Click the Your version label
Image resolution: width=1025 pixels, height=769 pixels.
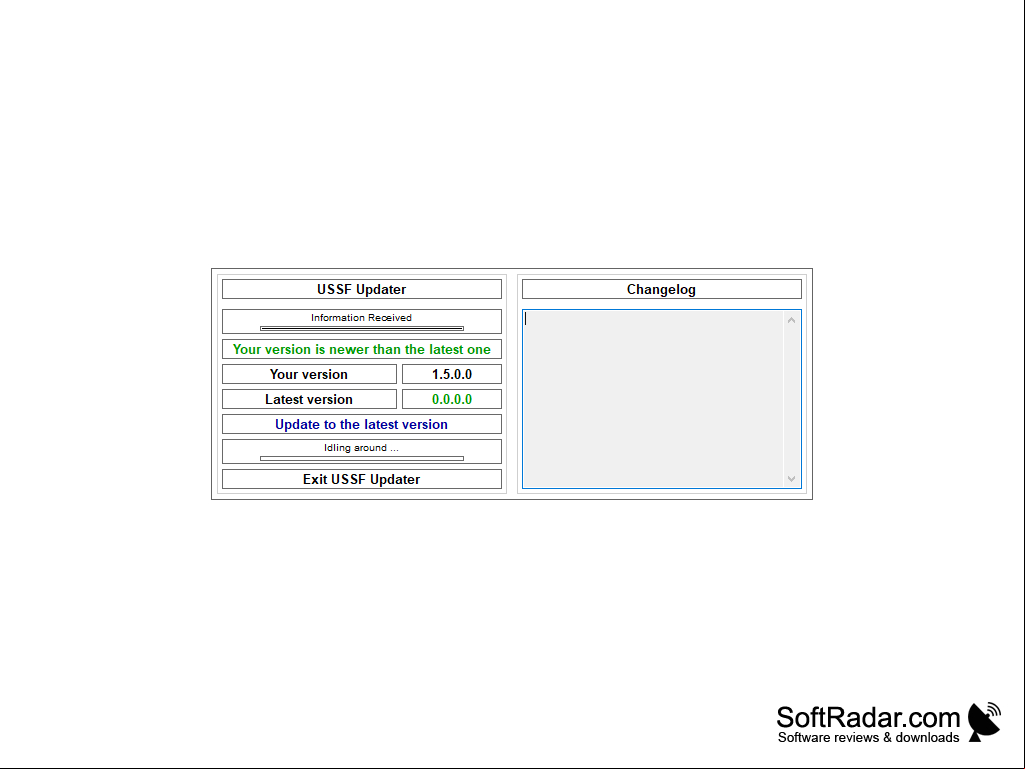click(309, 374)
